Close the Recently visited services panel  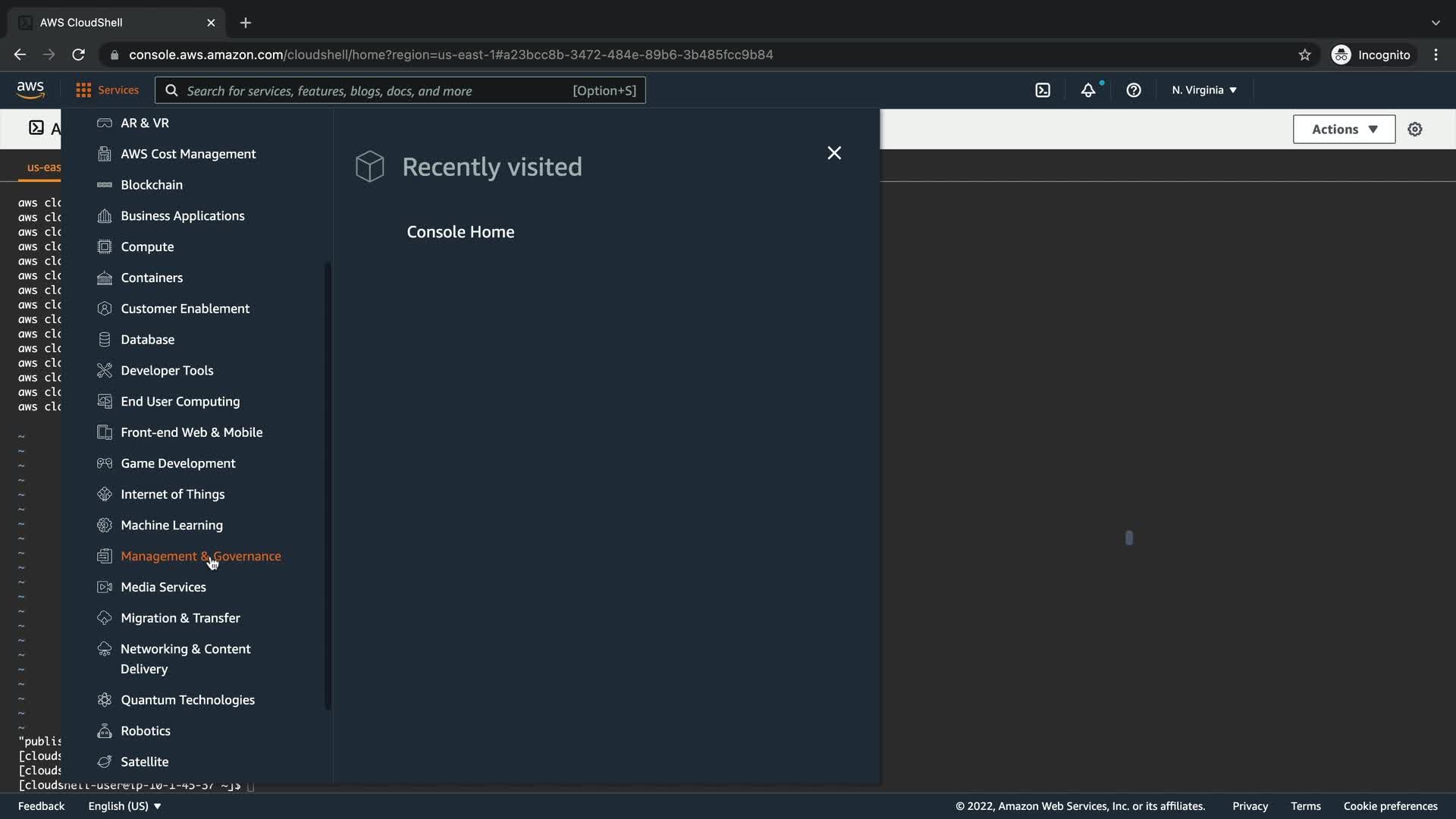coord(834,153)
